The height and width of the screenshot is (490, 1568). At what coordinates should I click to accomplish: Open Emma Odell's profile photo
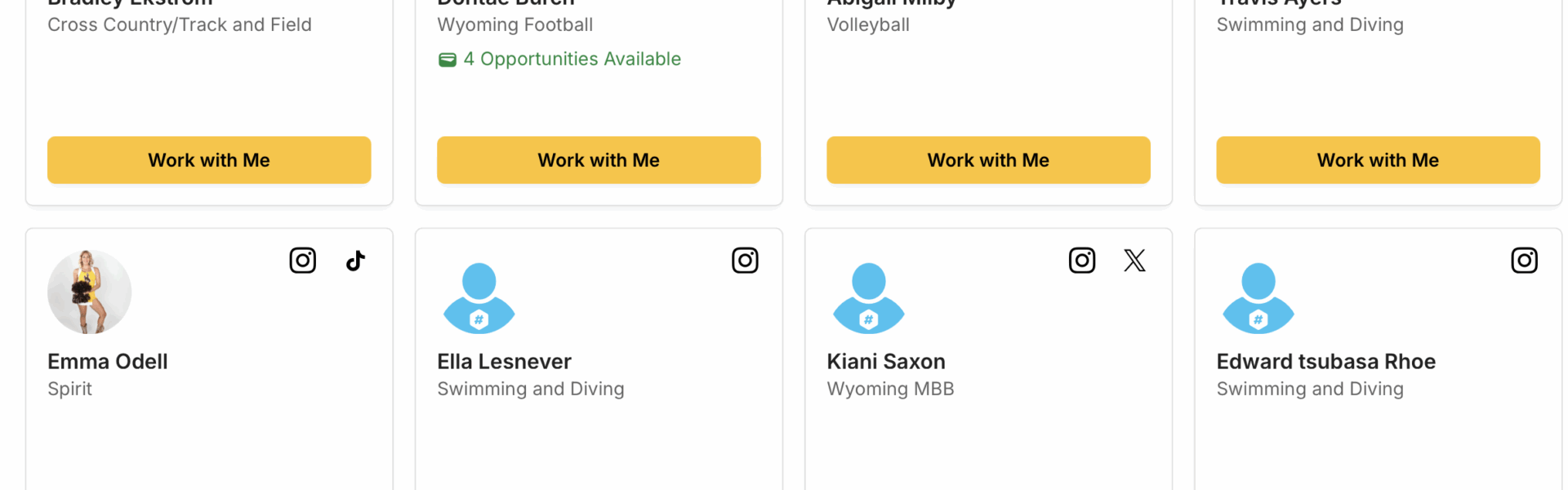(x=90, y=292)
